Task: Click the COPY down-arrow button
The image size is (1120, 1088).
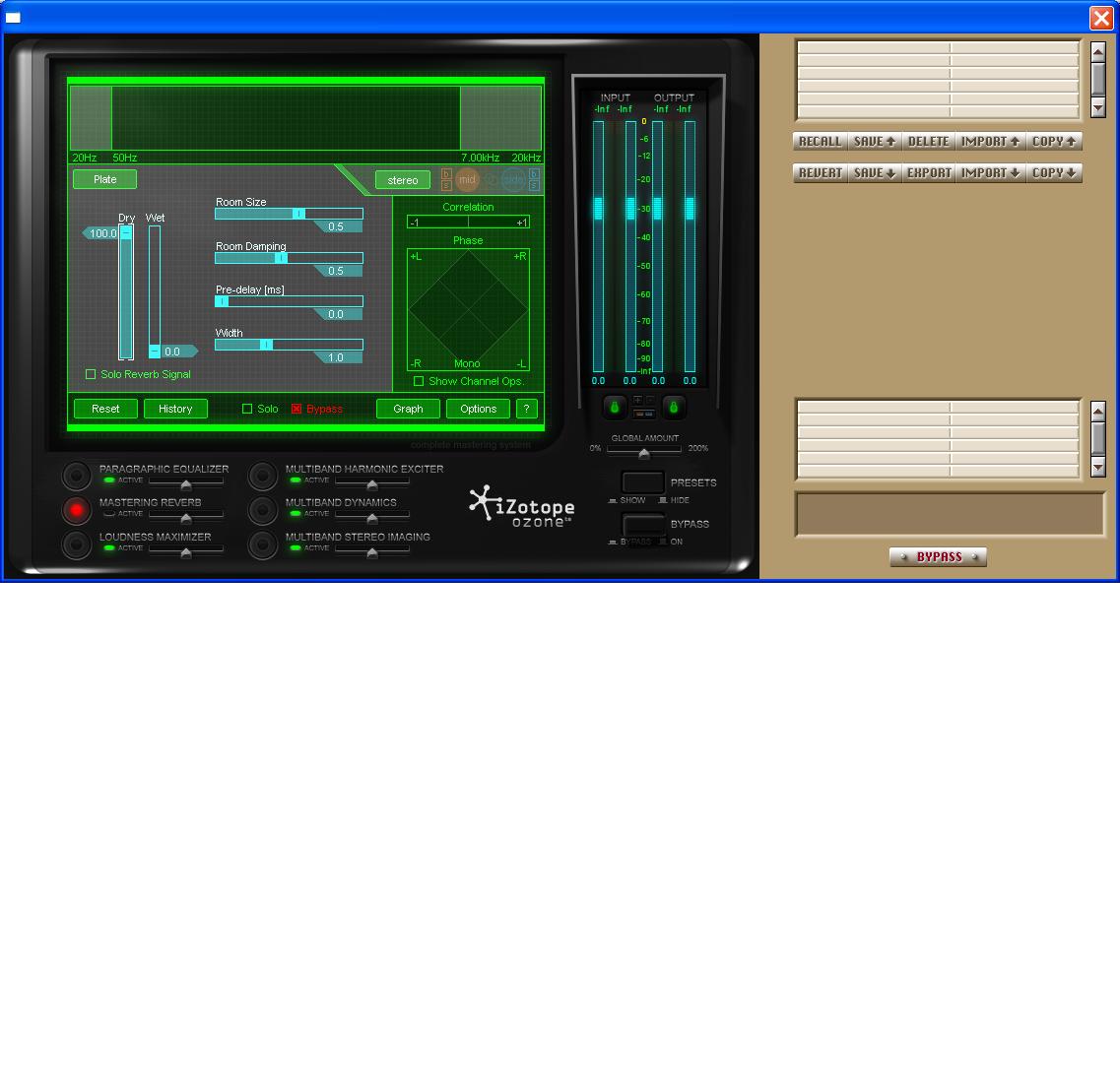Action: pos(1054,172)
